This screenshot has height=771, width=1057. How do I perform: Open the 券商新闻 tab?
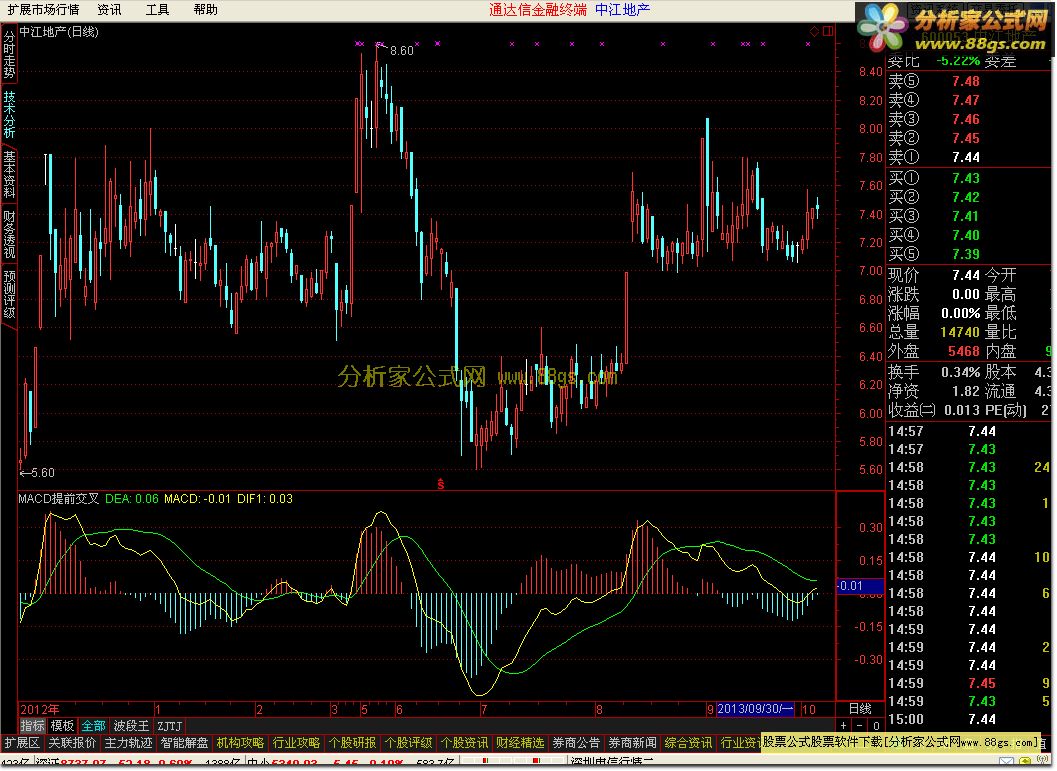click(632, 743)
